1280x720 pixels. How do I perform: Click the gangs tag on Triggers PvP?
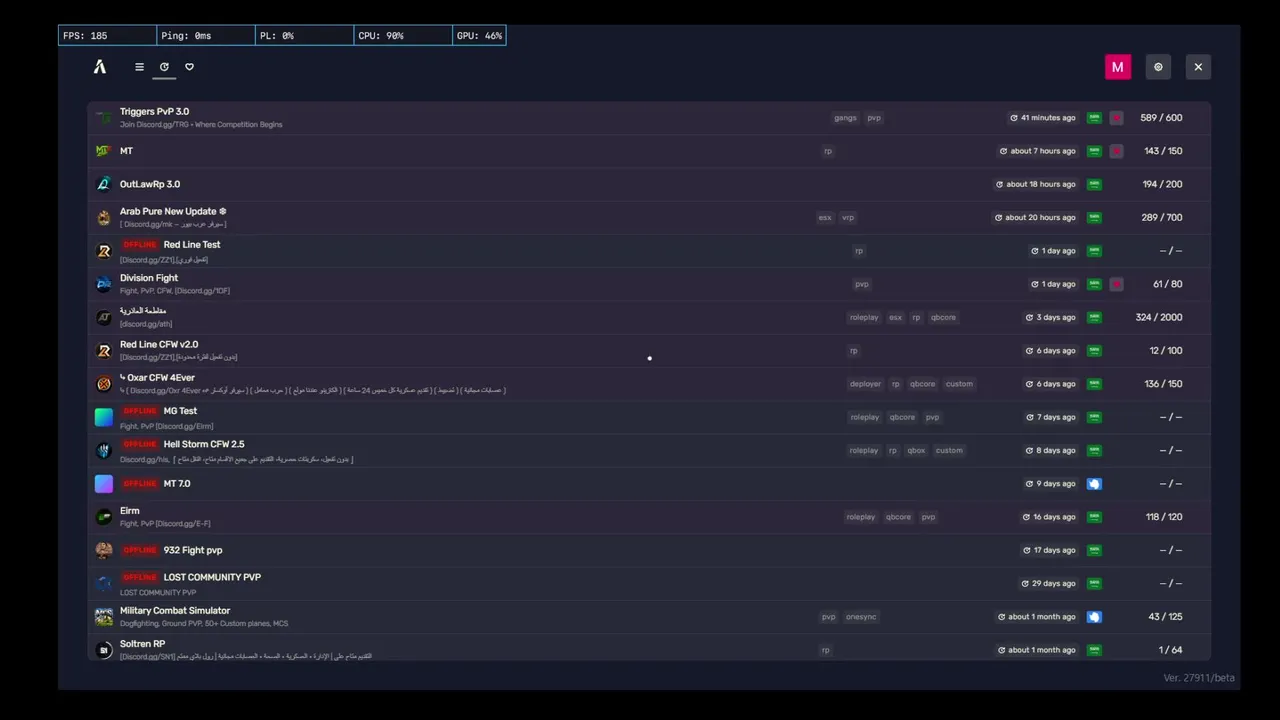845,118
